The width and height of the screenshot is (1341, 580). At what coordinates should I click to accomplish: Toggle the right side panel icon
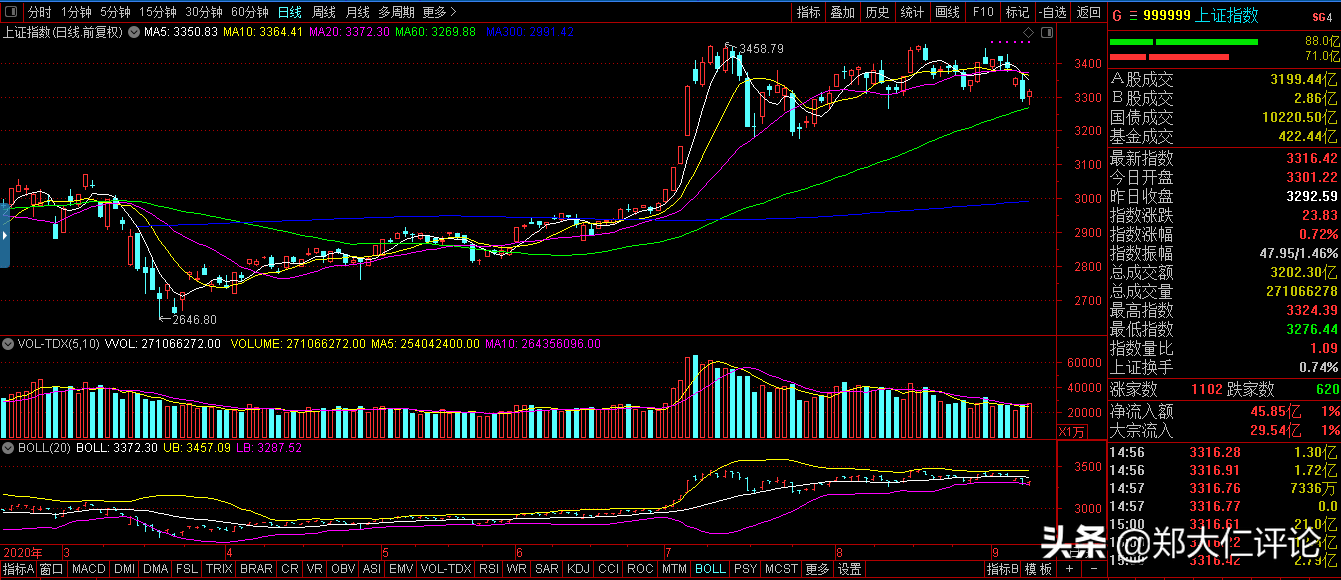click(1047, 32)
